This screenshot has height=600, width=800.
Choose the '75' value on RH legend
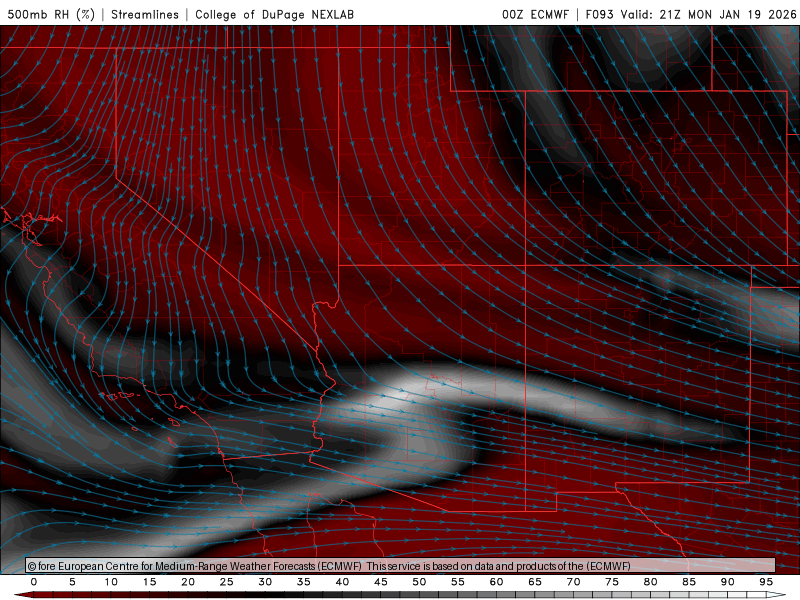(612, 582)
